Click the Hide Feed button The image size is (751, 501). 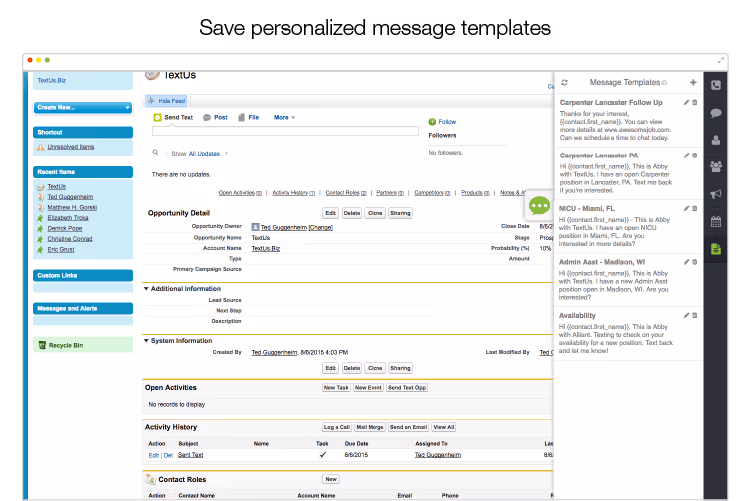coord(167,101)
